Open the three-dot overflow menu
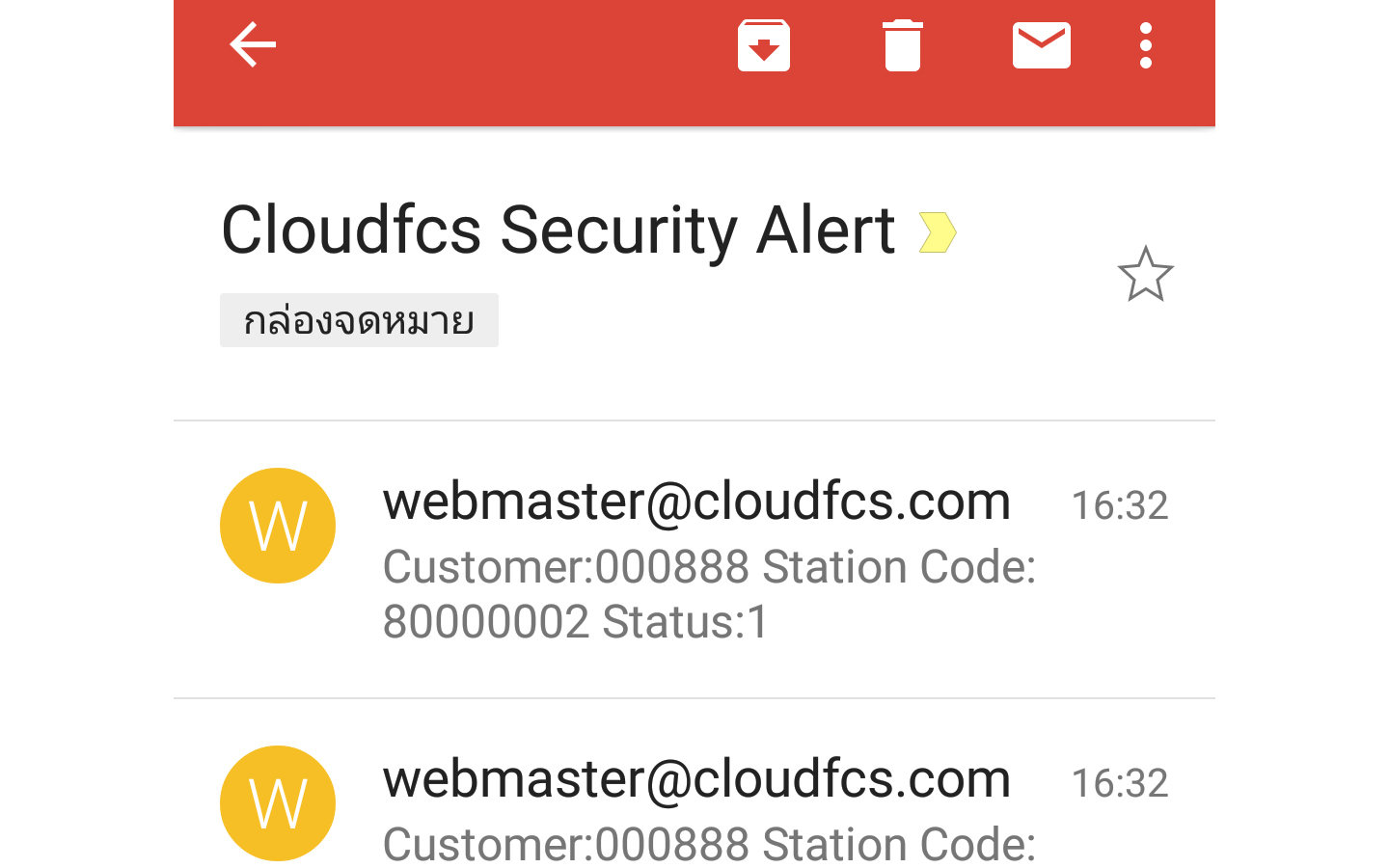Image resolution: width=1389 pixels, height=868 pixels. point(1146,45)
